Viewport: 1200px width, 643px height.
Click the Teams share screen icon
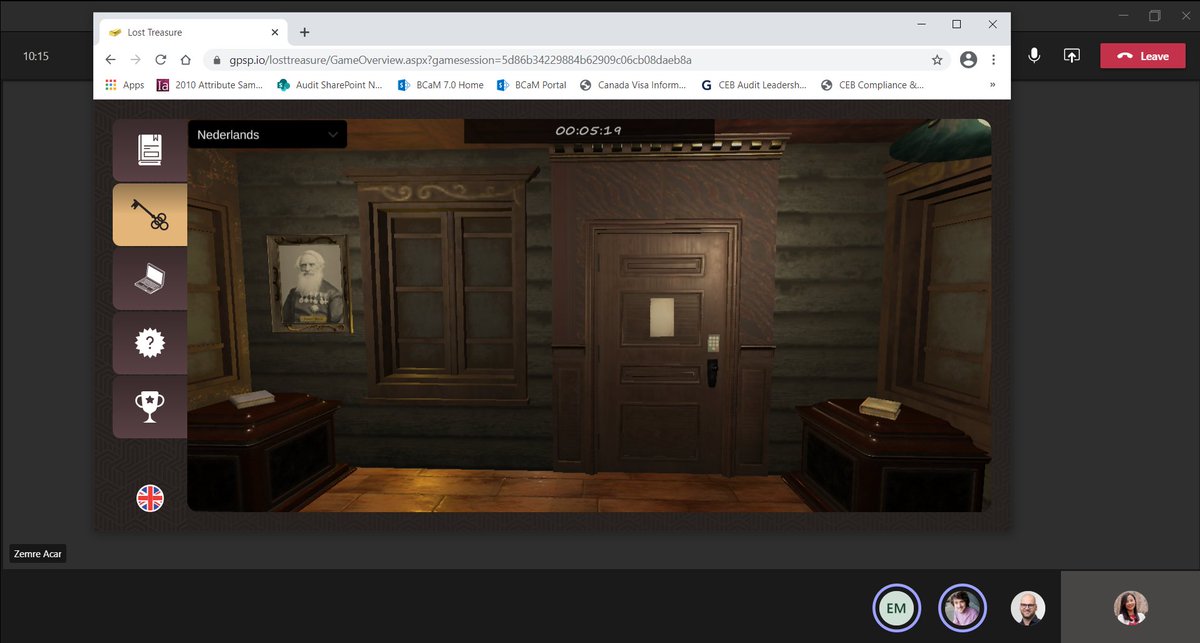[1071, 56]
